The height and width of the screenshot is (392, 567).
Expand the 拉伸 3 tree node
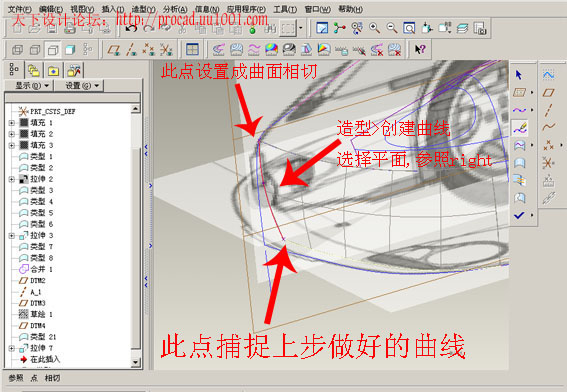click(x=12, y=236)
